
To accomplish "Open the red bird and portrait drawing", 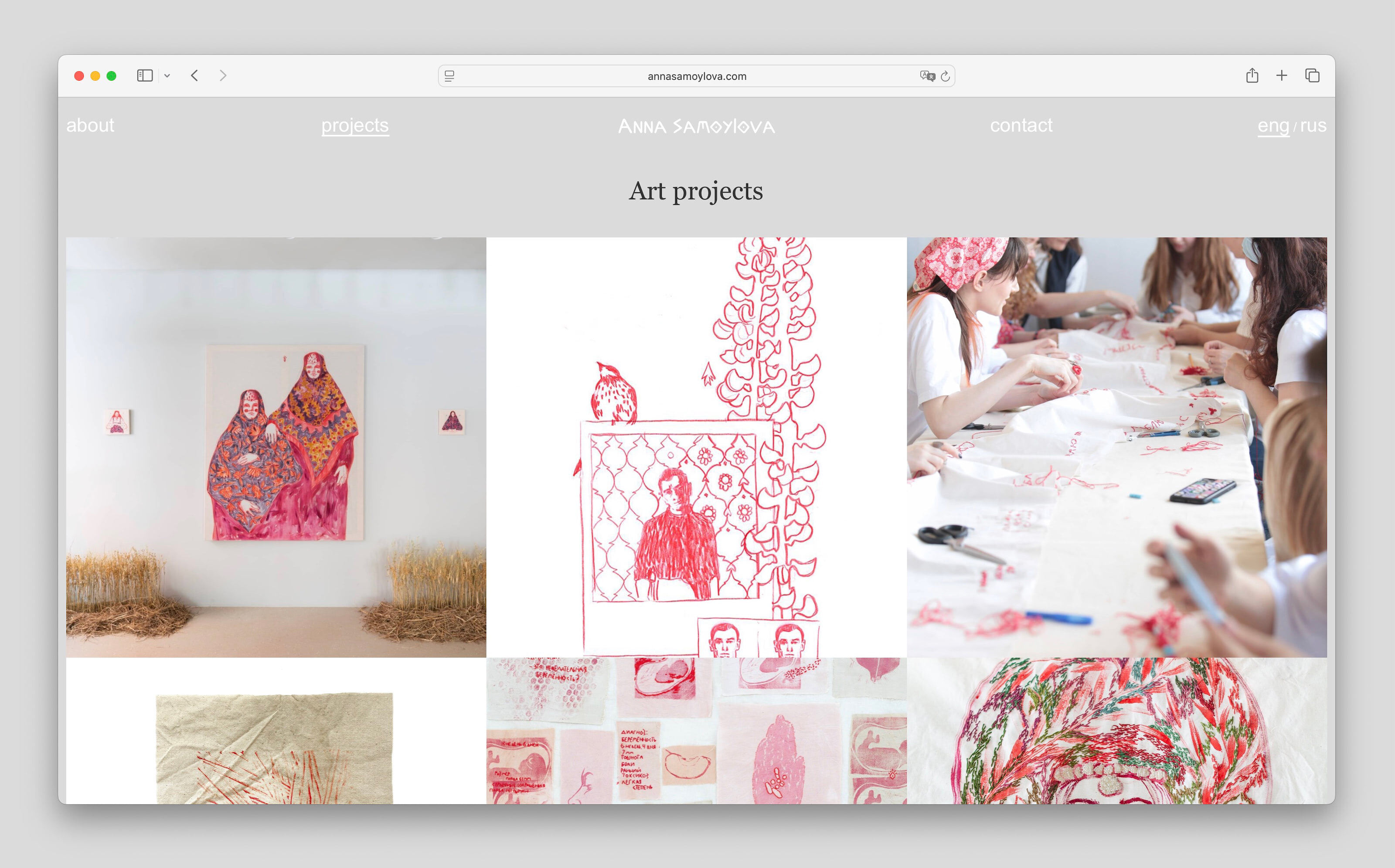I will [x=696, y=446].
